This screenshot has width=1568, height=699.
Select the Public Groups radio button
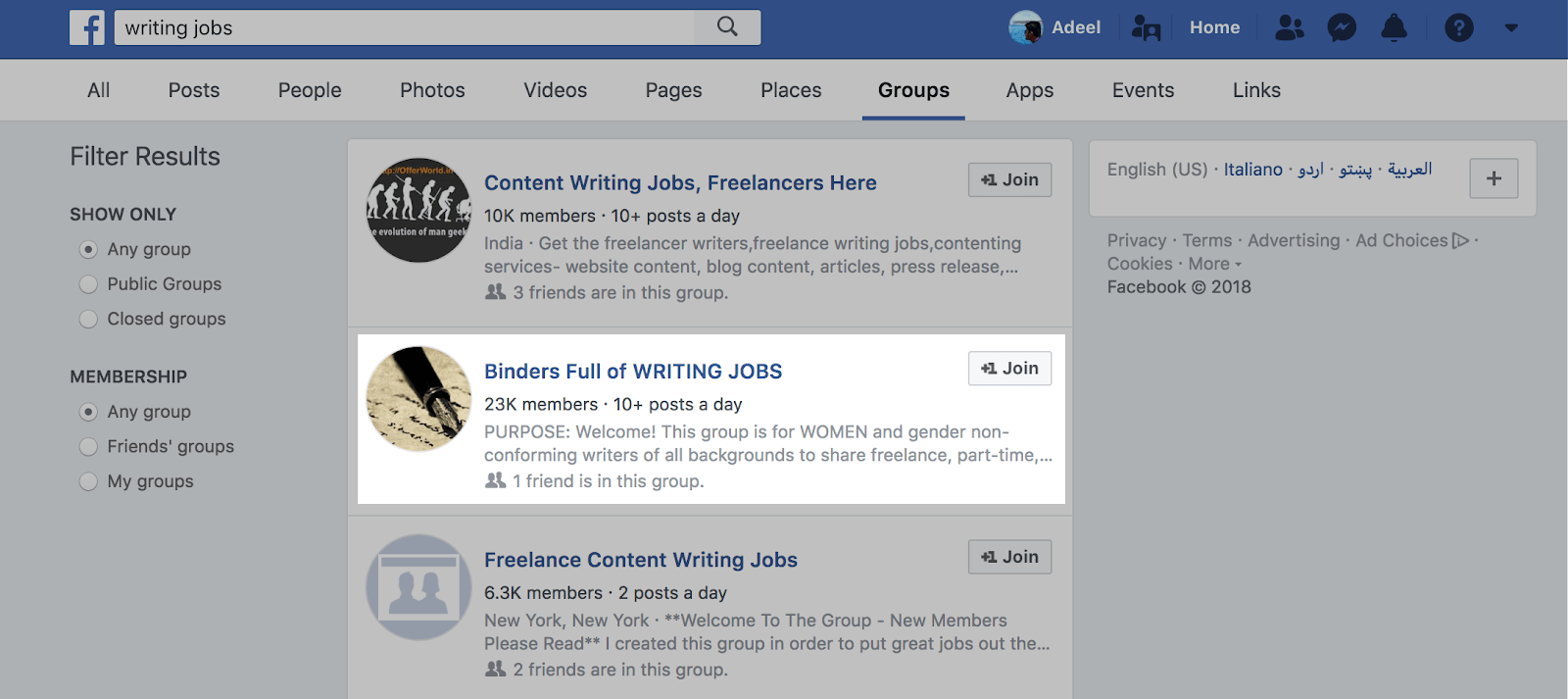[89, 284]
